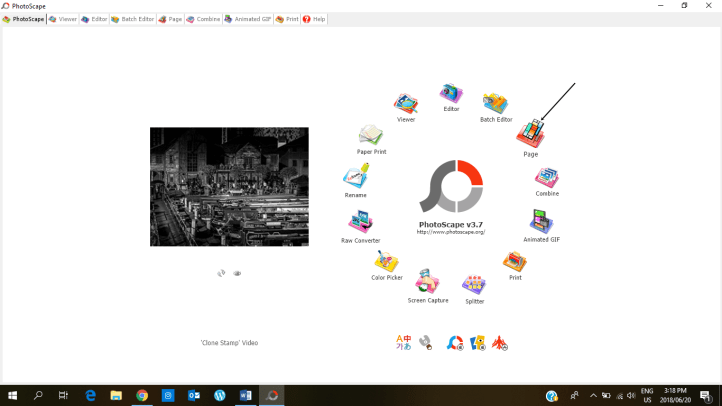The height and width of the screenshot is (406, 722).
Task: Open the Rename tool icon
Action: click(356, 177)
